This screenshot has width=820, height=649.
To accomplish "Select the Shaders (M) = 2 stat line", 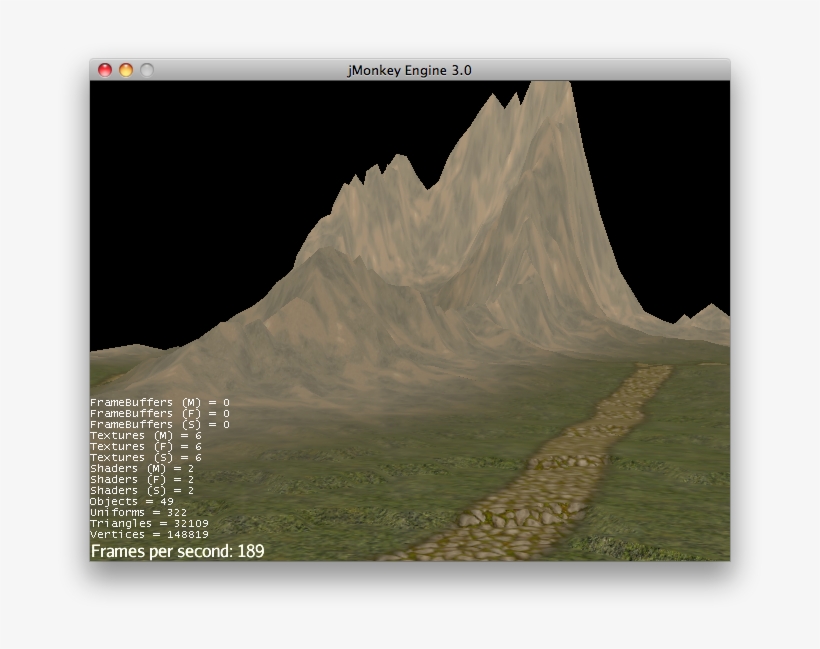I will pos(140,468).
